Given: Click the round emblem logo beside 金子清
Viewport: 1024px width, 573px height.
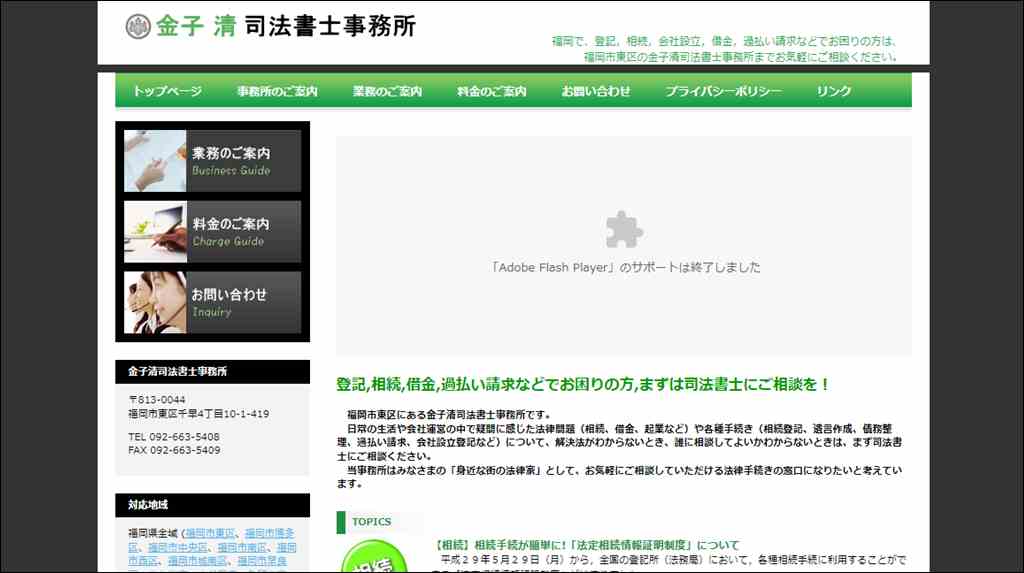Looking at the screenshot, I should tap(138, 27).
